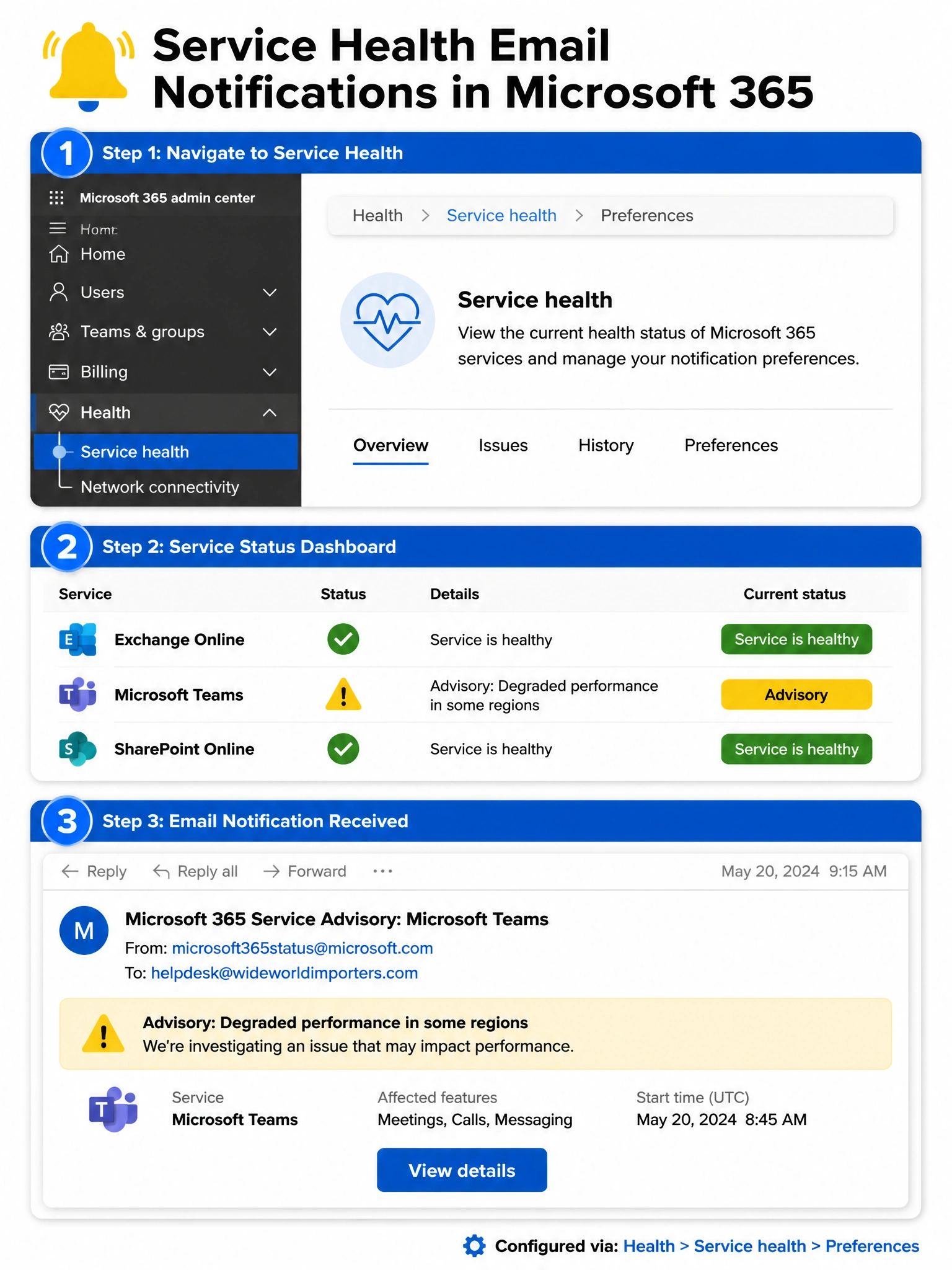Click the Reply all arrow icon

click(x=161, y=871)
